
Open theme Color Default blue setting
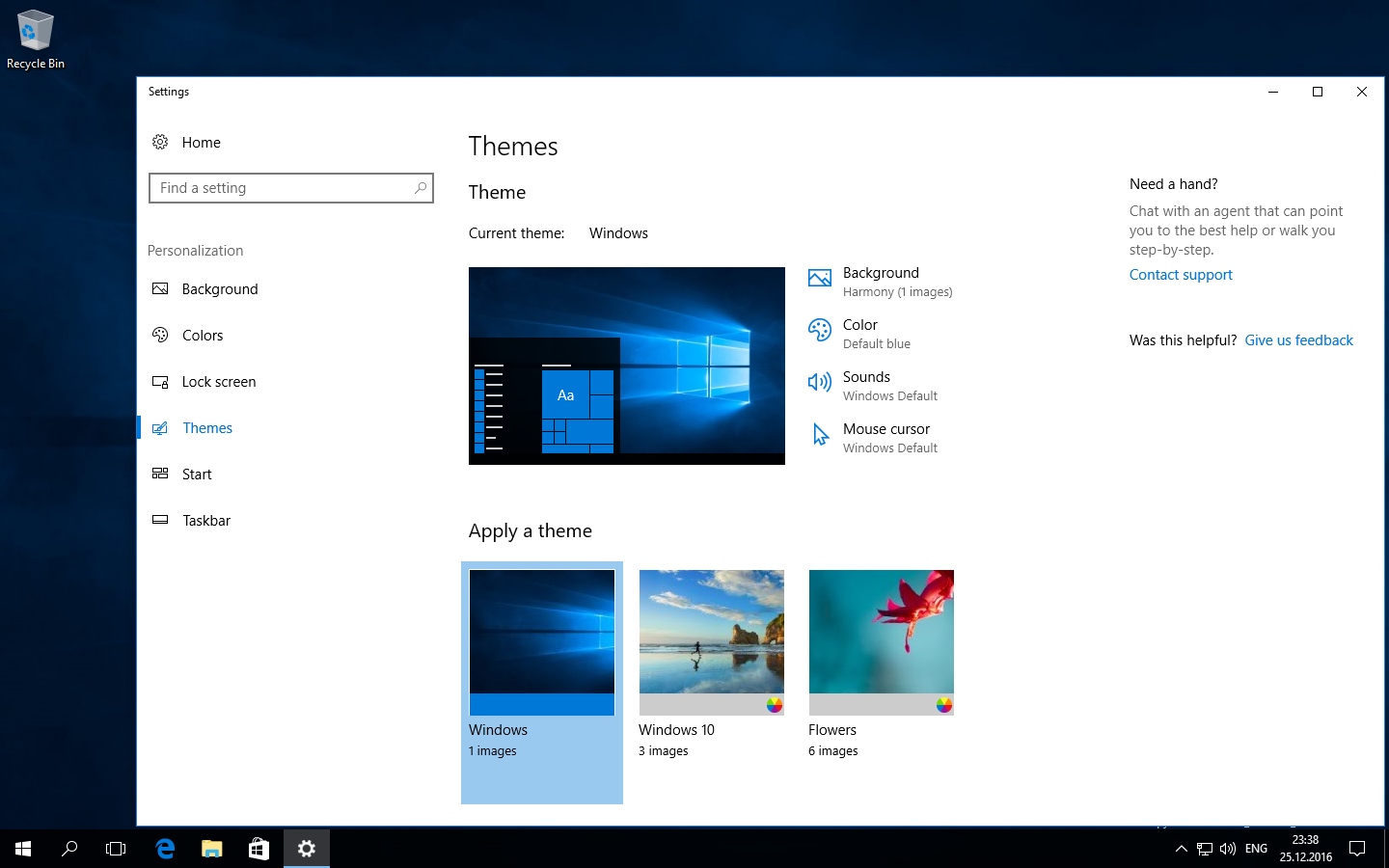point(859,334)
